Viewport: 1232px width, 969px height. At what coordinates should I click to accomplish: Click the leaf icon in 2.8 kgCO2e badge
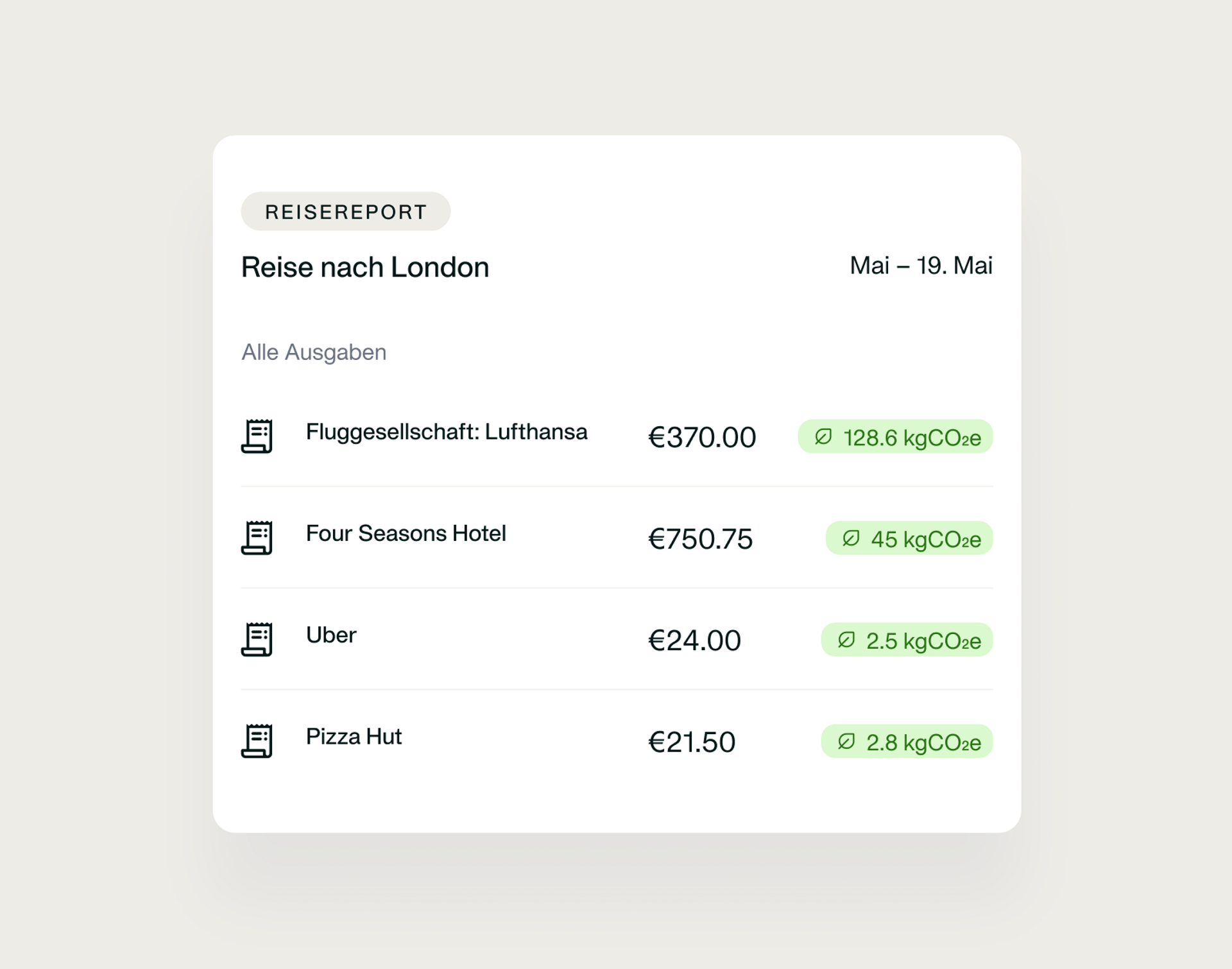(846, 742)
